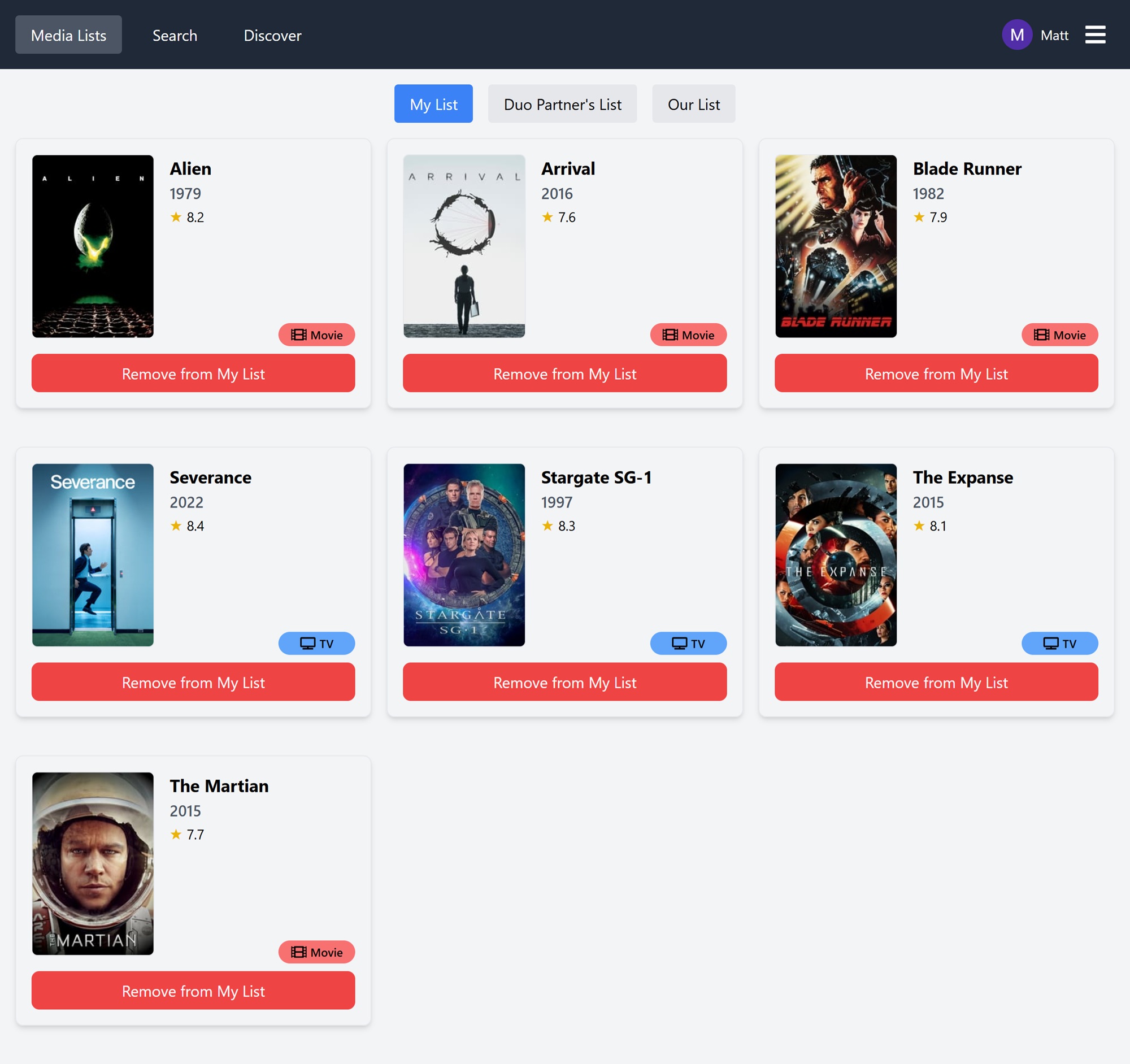Click the 7.6 rating on Arrival card

(567, 217)
